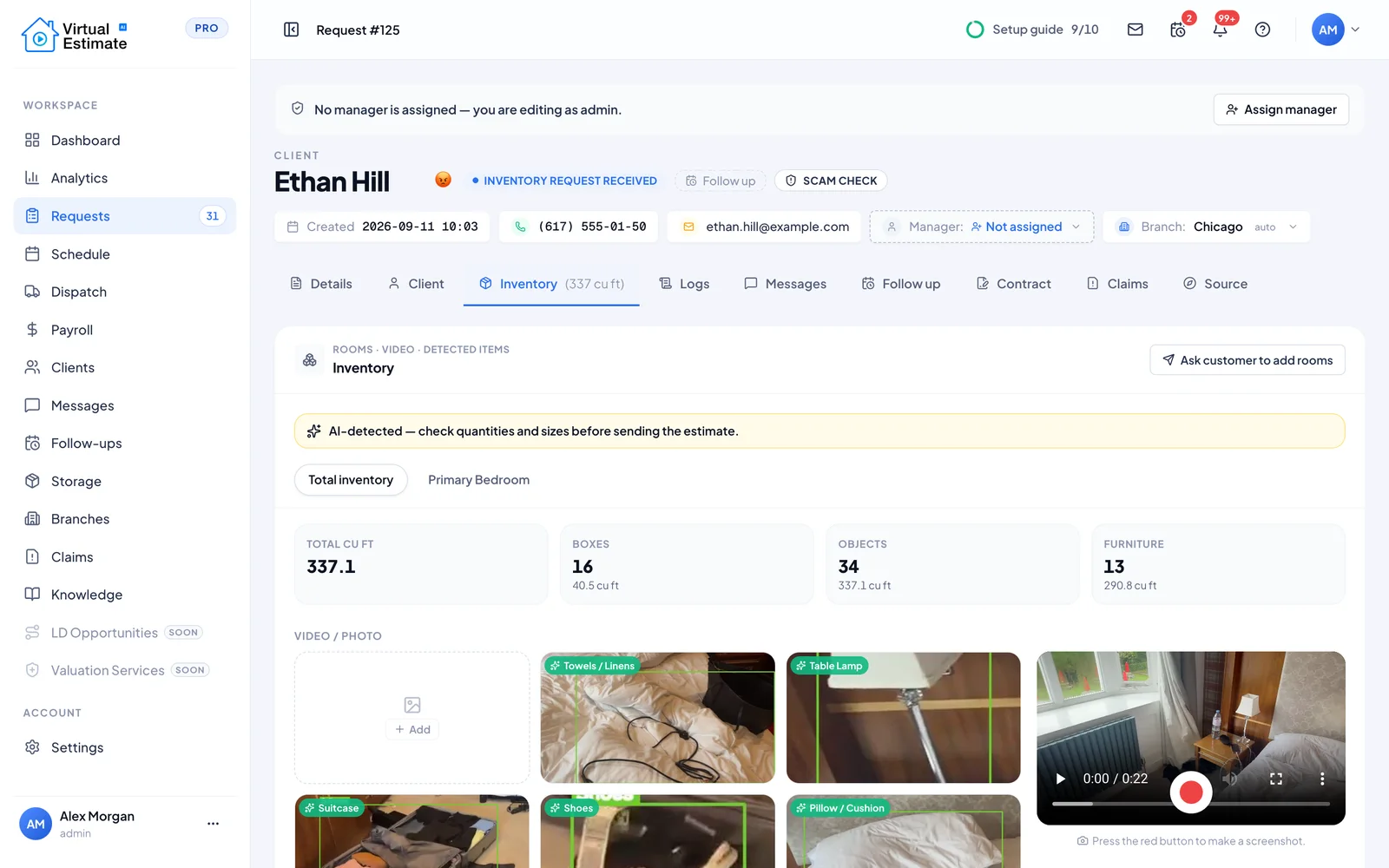The image size is (1389, 868).
Task: Click the angry face client mood emoji
Action: (443, 180)
